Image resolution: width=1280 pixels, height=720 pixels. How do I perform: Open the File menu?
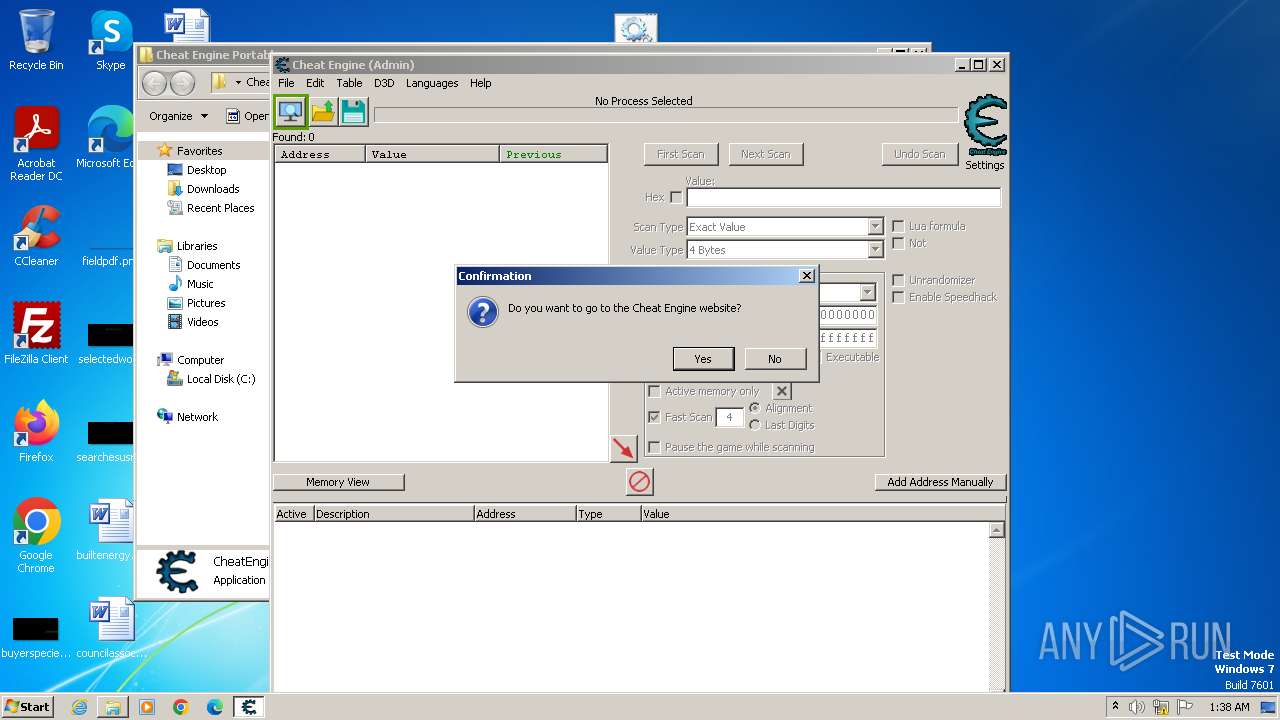click(x=286, y=83)
